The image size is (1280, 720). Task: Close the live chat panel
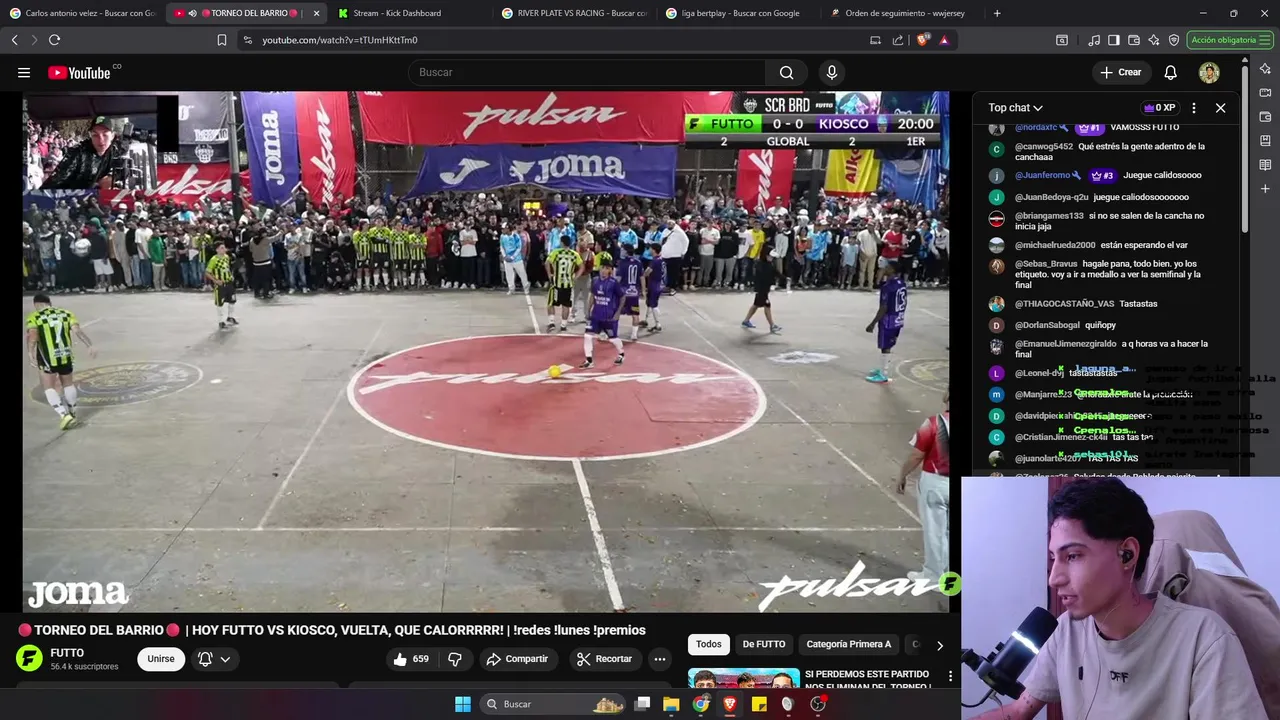tap(1220, 108)
